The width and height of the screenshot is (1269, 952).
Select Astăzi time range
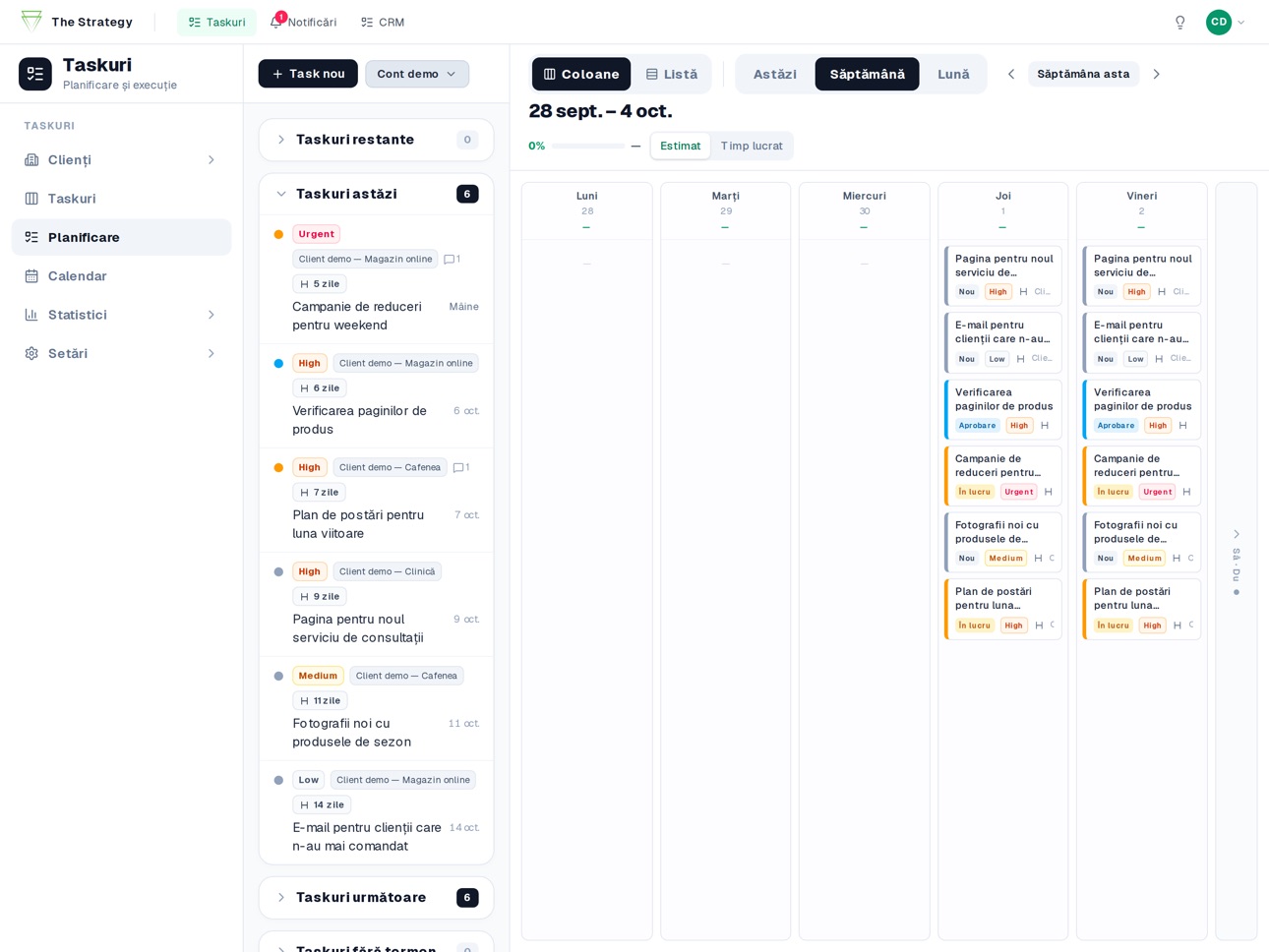click(775, 74)
